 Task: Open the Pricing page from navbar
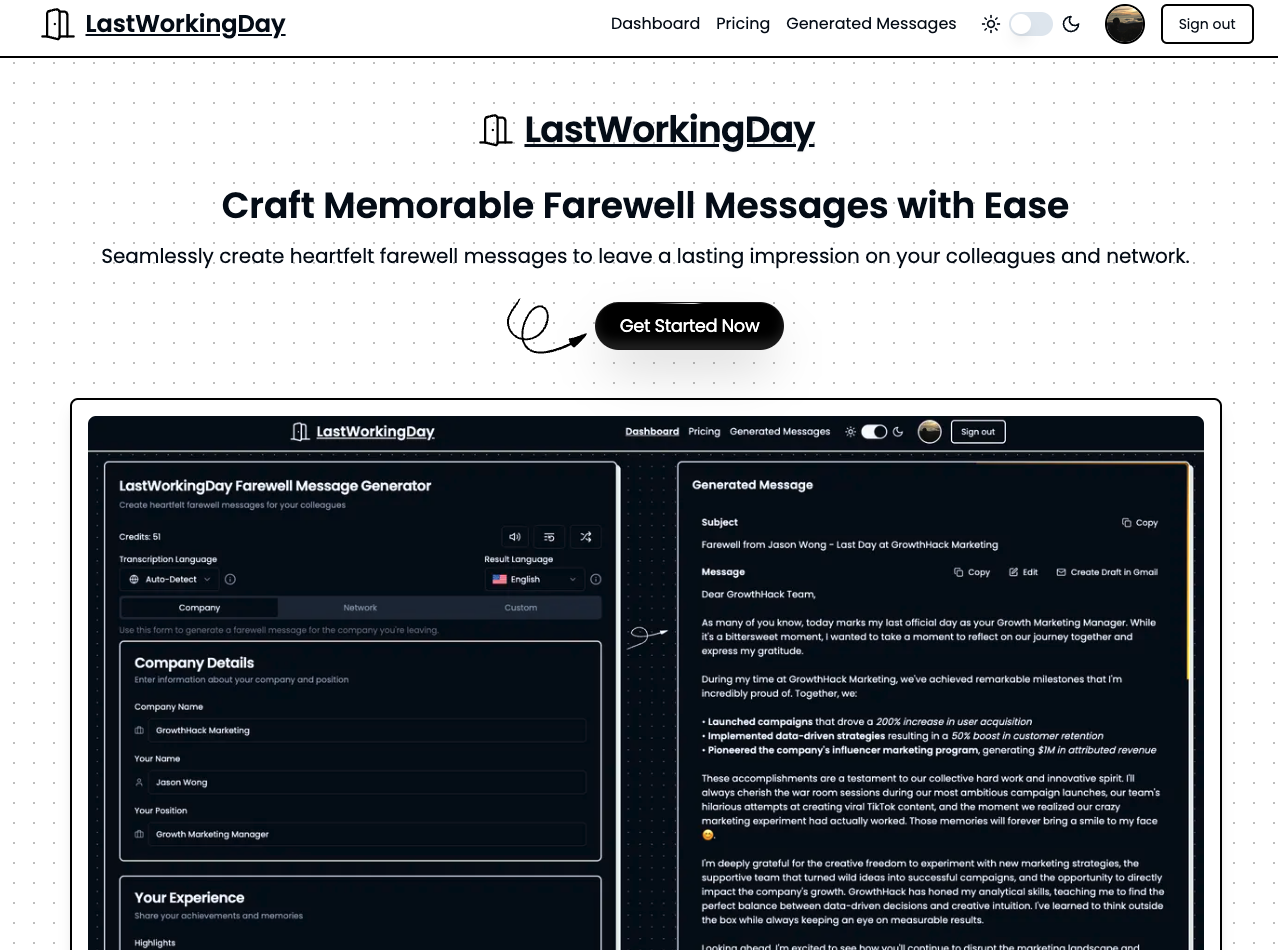pos(743,24)
